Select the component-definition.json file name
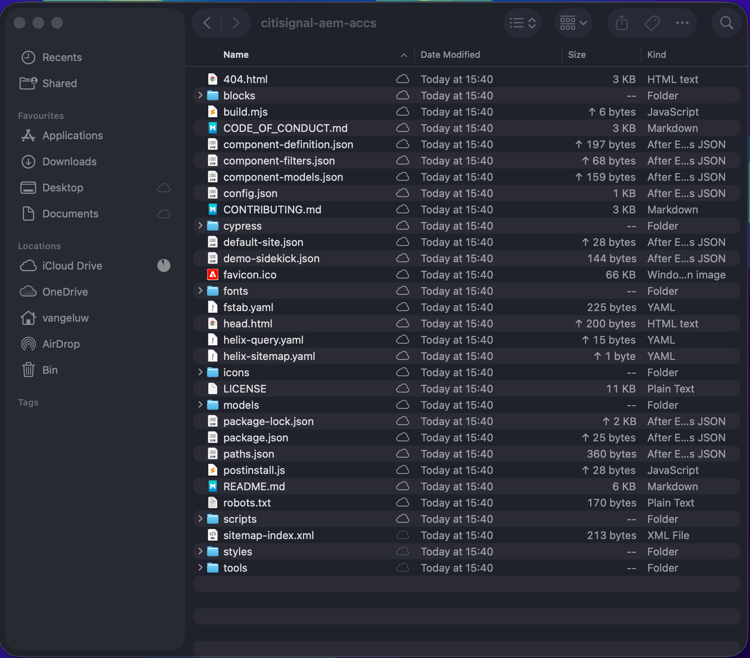Screen dimensions: 750x658 point(288,144)
